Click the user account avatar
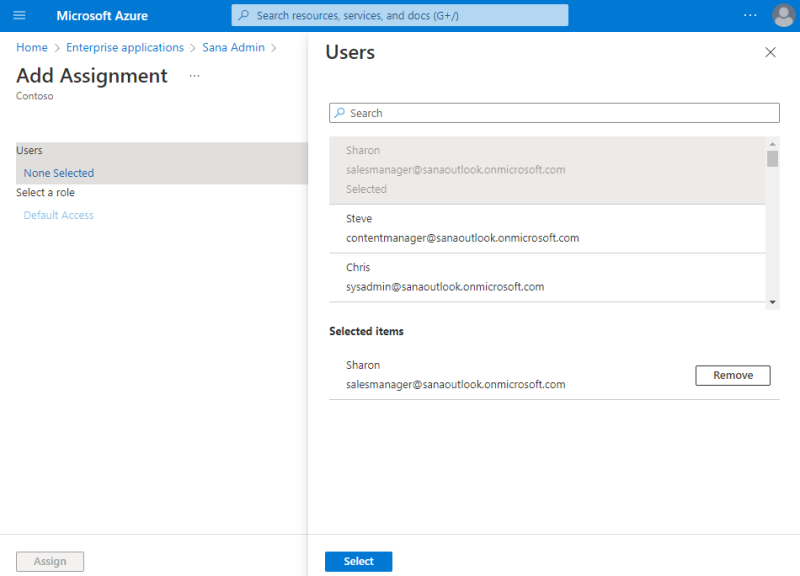The width and height of the screenshot is (800, 576). click(784, 15)
